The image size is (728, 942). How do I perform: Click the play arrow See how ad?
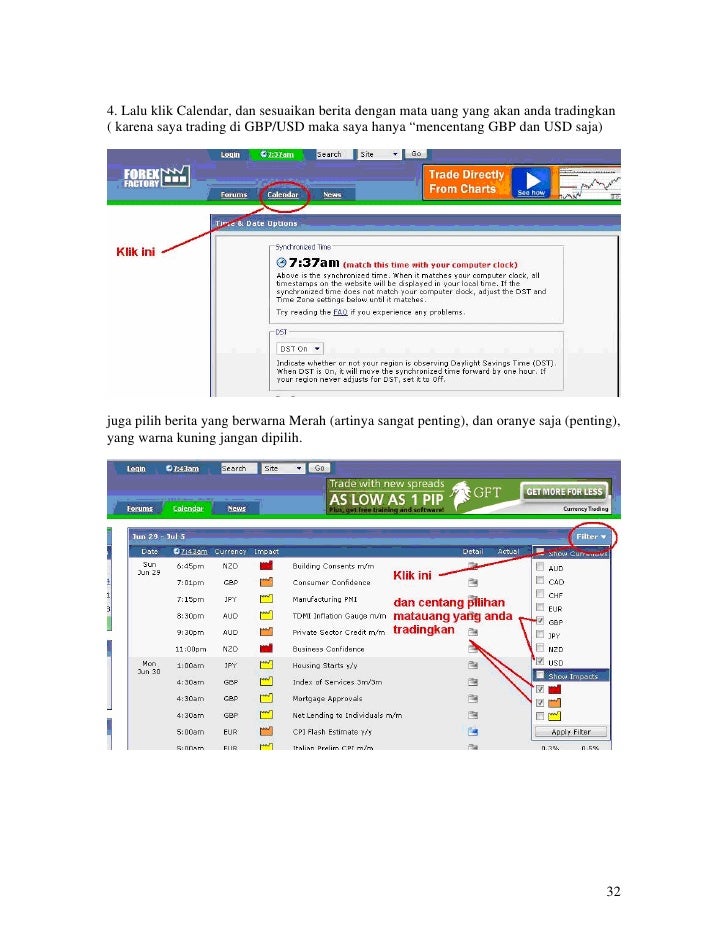531,182
